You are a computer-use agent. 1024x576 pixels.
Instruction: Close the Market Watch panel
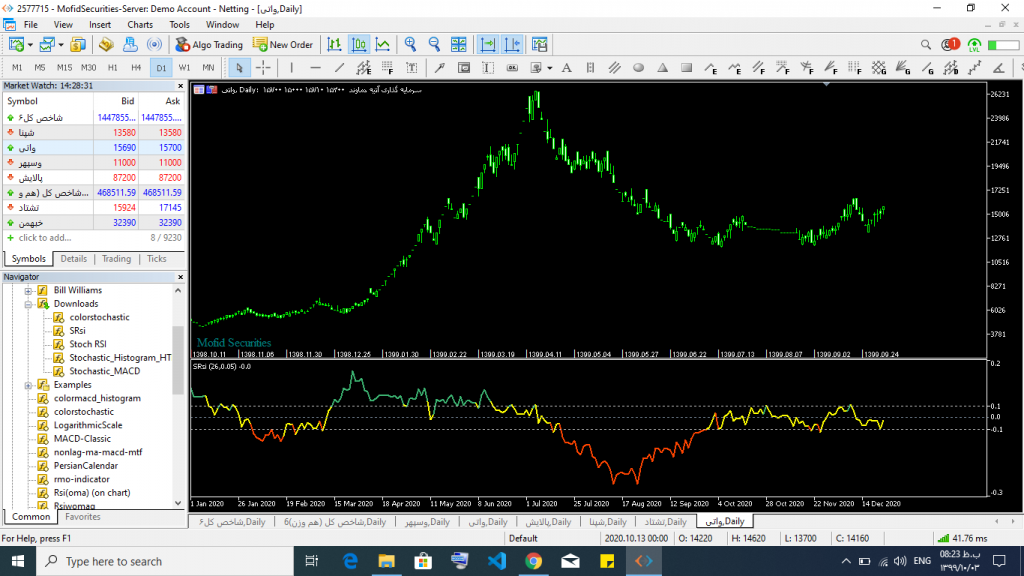pos(181,86)
